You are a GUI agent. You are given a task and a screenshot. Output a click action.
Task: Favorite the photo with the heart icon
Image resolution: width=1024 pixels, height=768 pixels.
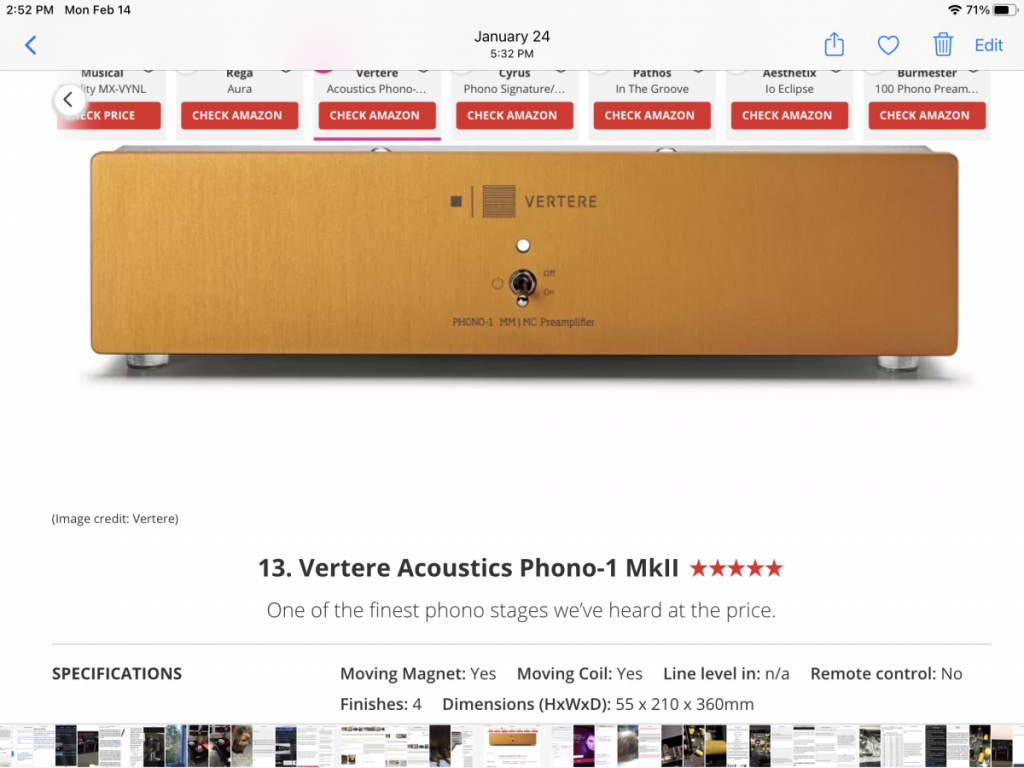[x=888, y=45]
